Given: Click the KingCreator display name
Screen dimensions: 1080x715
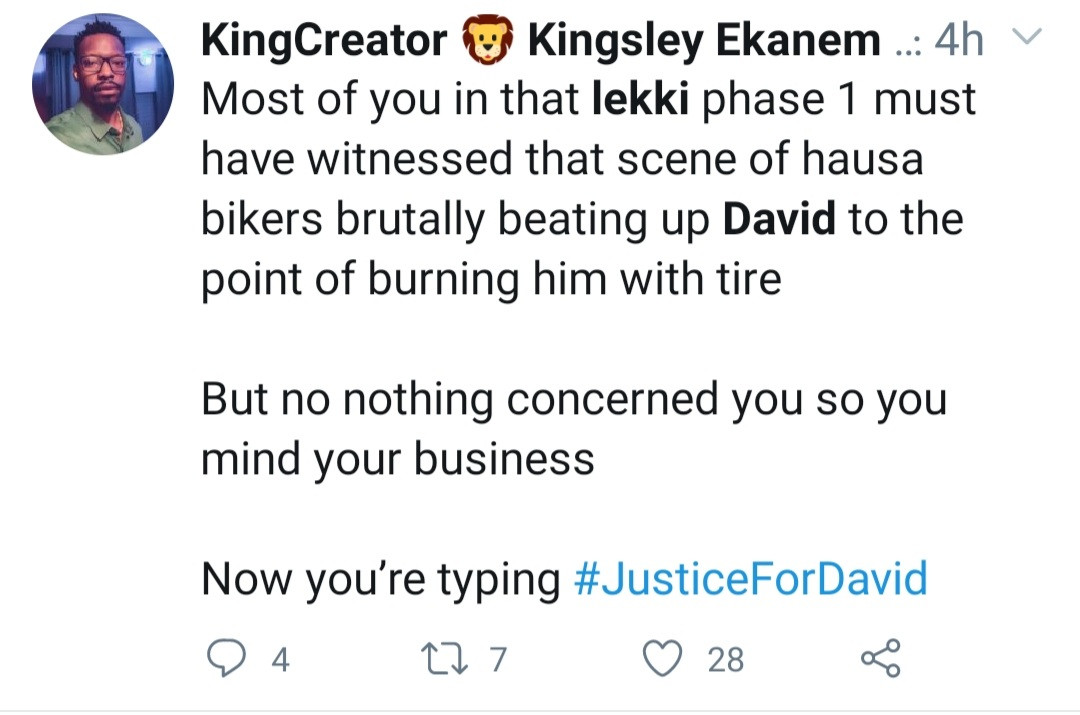Looking at the screenshot, I should coord(324,41).
